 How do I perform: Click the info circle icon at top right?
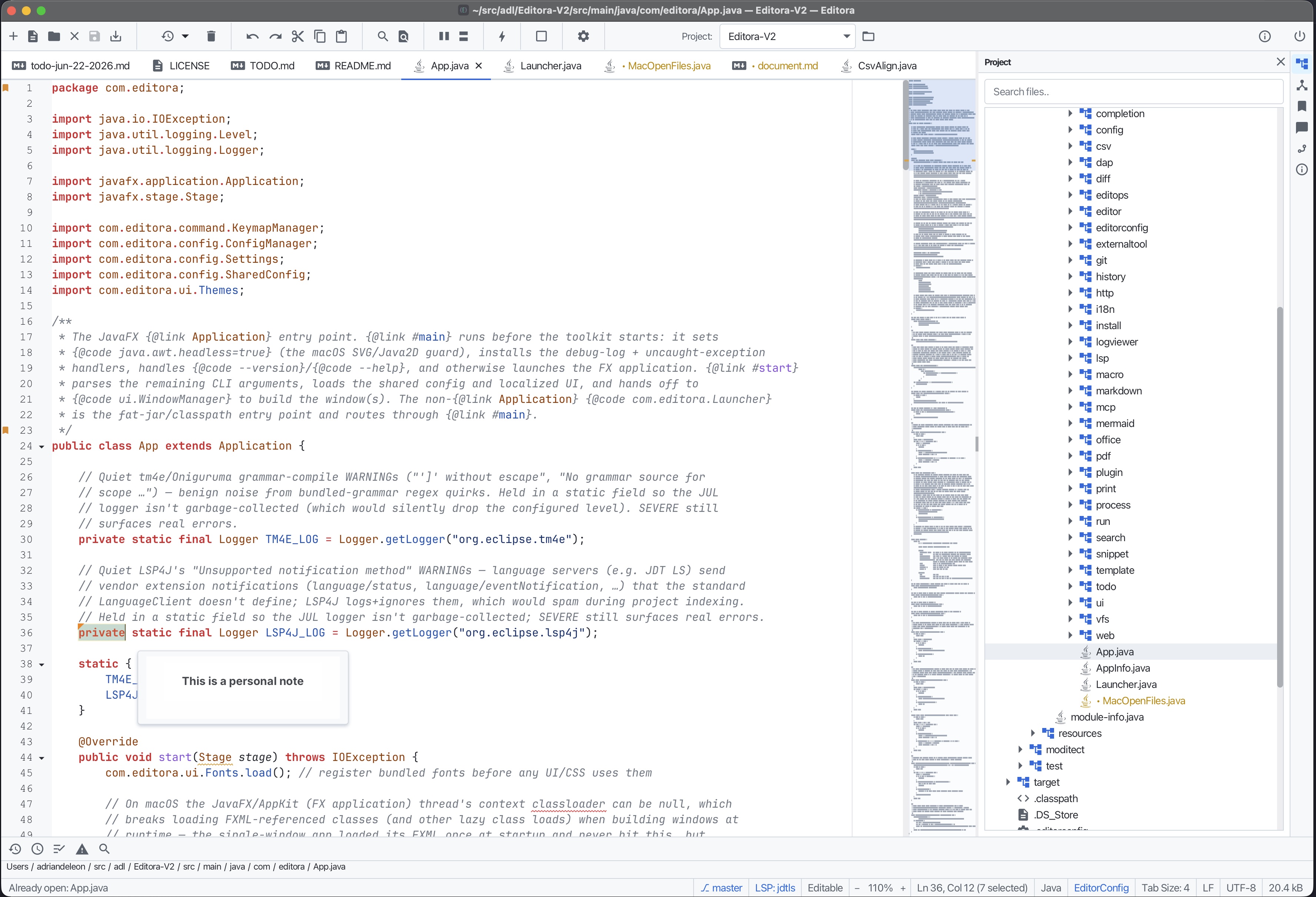tap(1265, 36)
